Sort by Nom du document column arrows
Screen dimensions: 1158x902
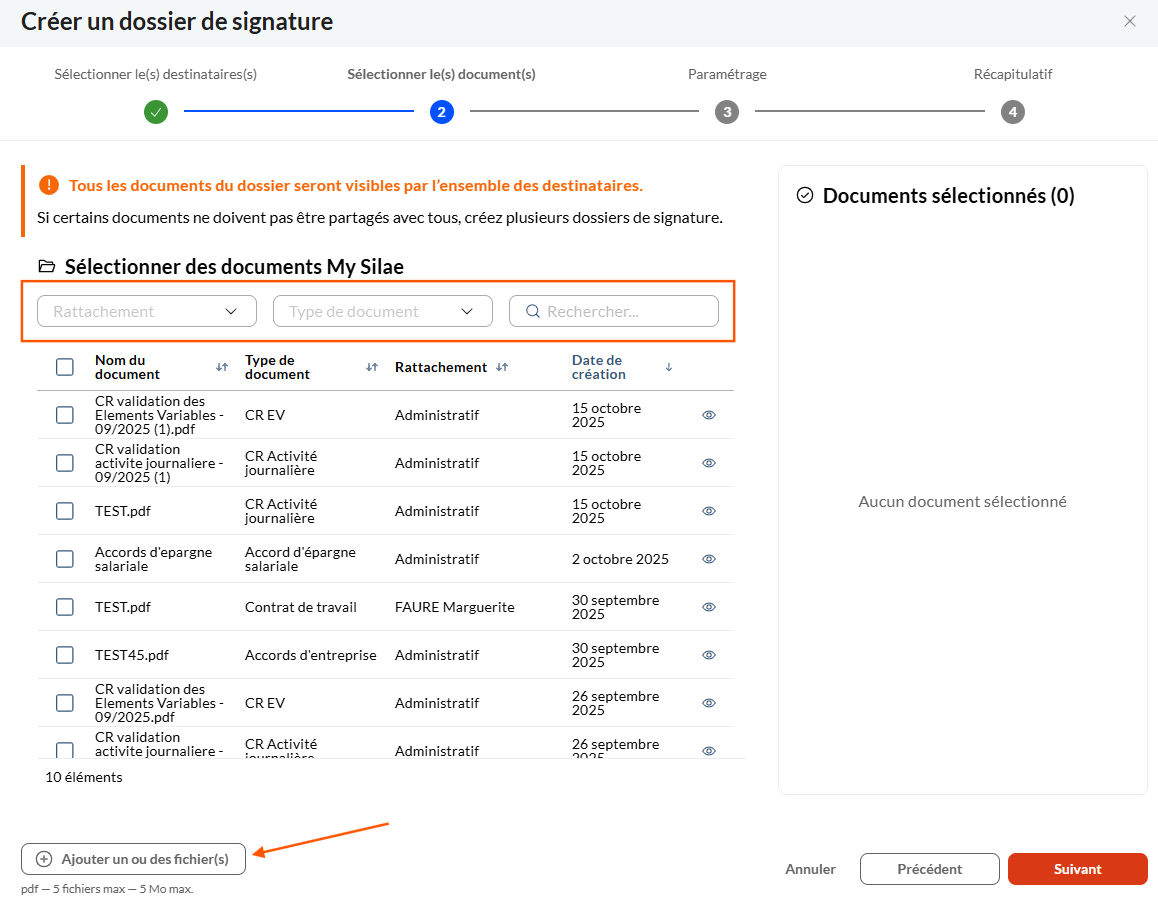click(x=222, y=367)
